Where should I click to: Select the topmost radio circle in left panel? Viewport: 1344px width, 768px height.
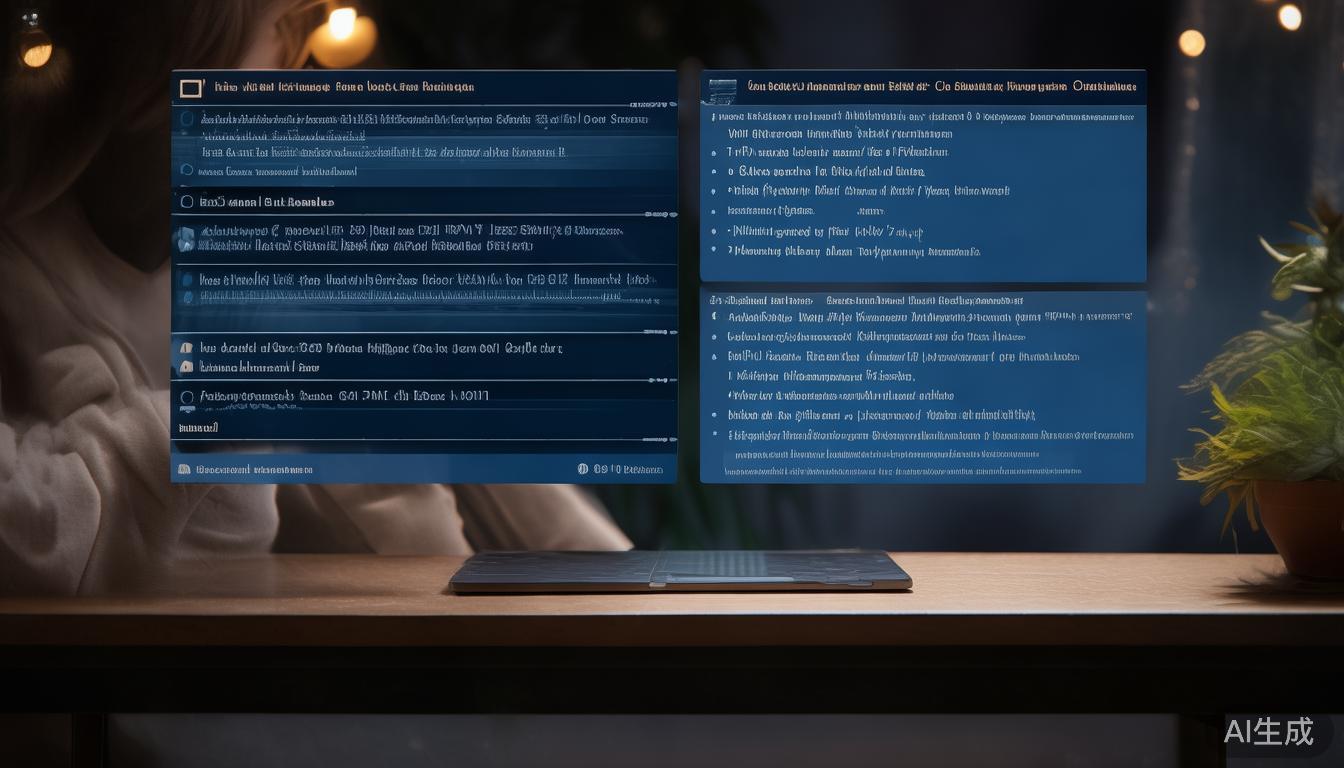point(186,119)
